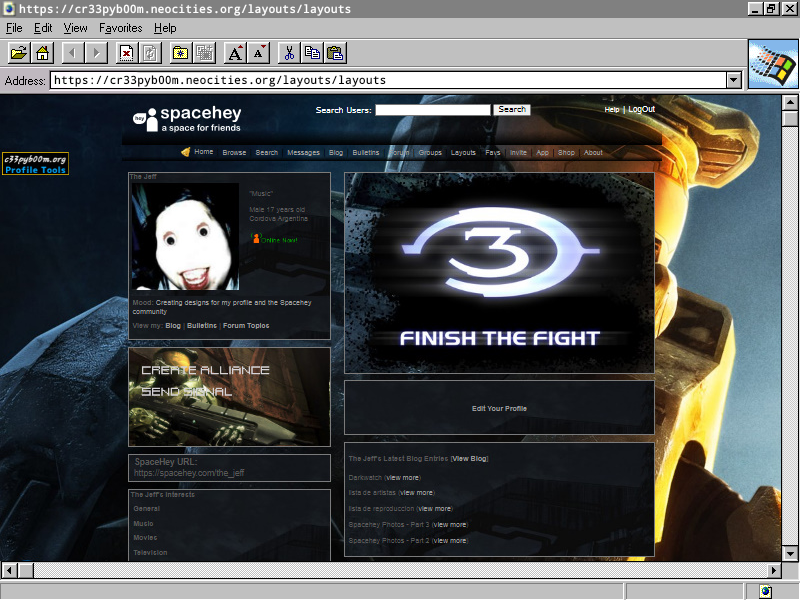800x600 pixels.
Task: Click the vertical scrollbar up arrow
Action: 790,103
